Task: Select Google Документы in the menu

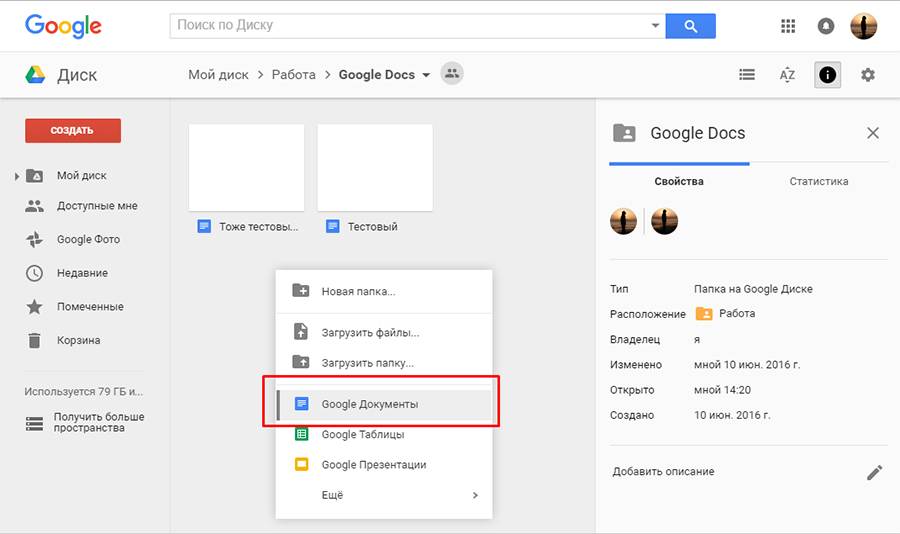Action: pyautogui.click(x=384, y=404)
